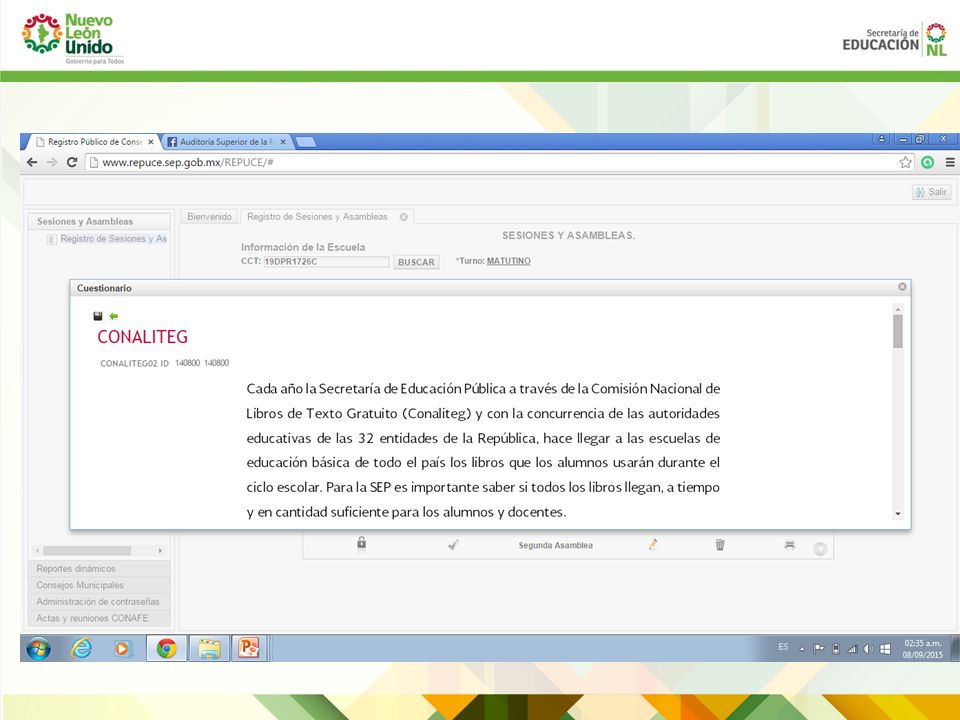The image size is (960, 720).
Task: Close the Cuestionario dialog
Action: pos(902,287)
